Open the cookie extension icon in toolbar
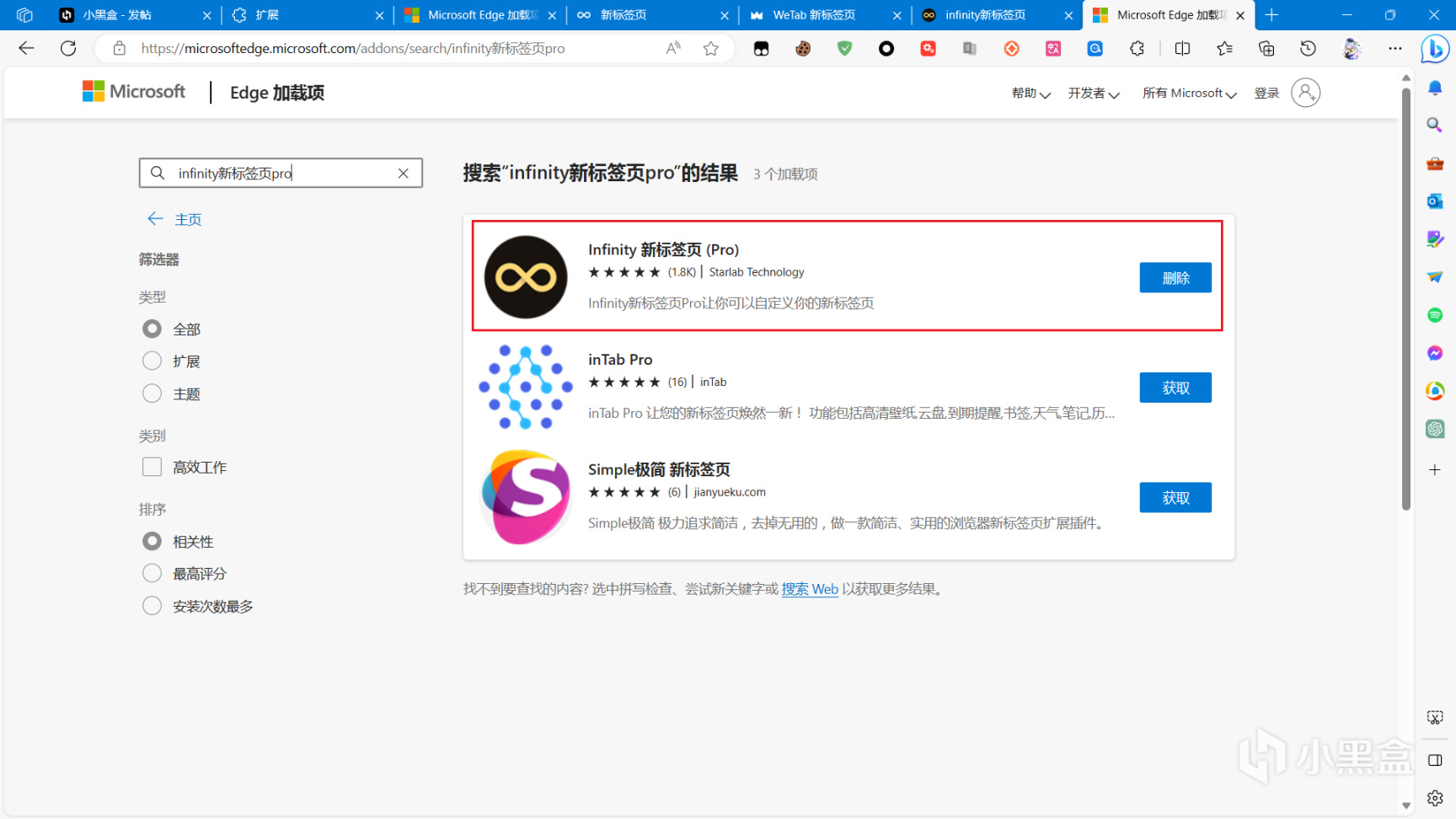1456x819 pixels. [803, 49]
